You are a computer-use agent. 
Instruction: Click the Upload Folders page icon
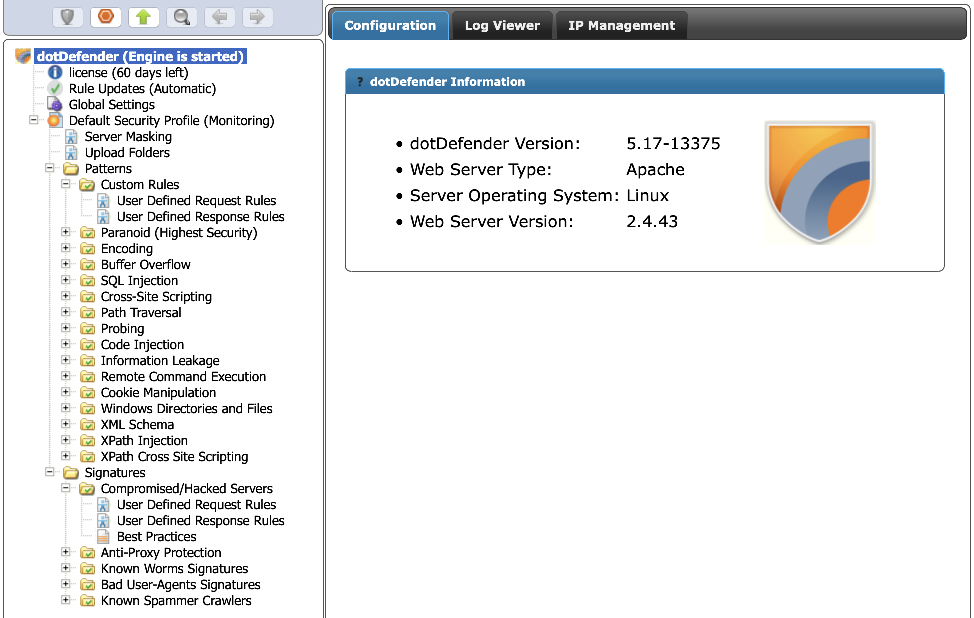(x=71, y=153)
